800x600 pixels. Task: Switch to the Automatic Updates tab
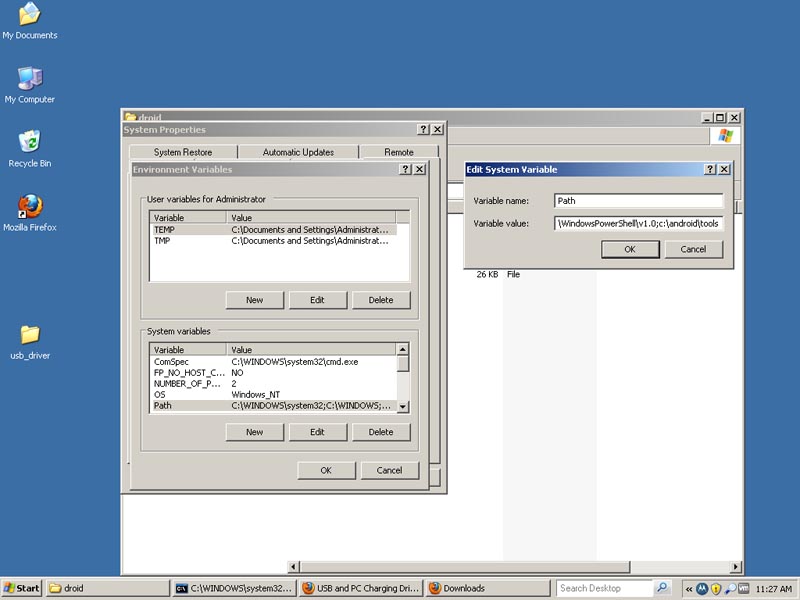298,152
